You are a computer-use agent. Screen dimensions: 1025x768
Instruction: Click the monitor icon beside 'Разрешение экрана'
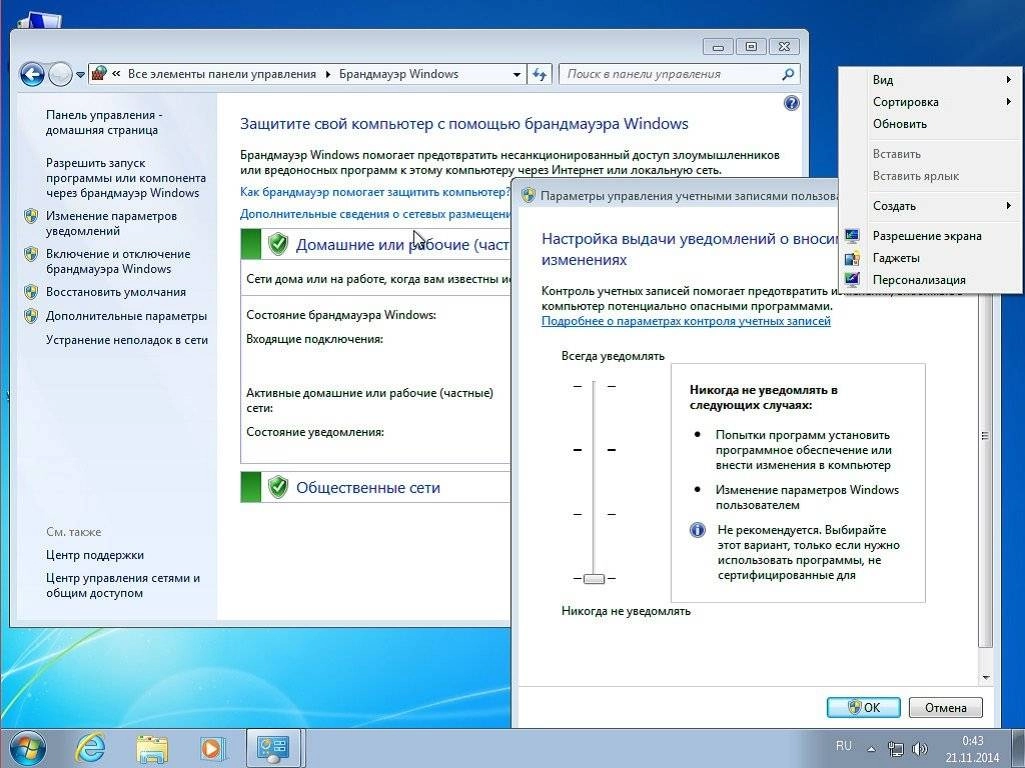852,236
